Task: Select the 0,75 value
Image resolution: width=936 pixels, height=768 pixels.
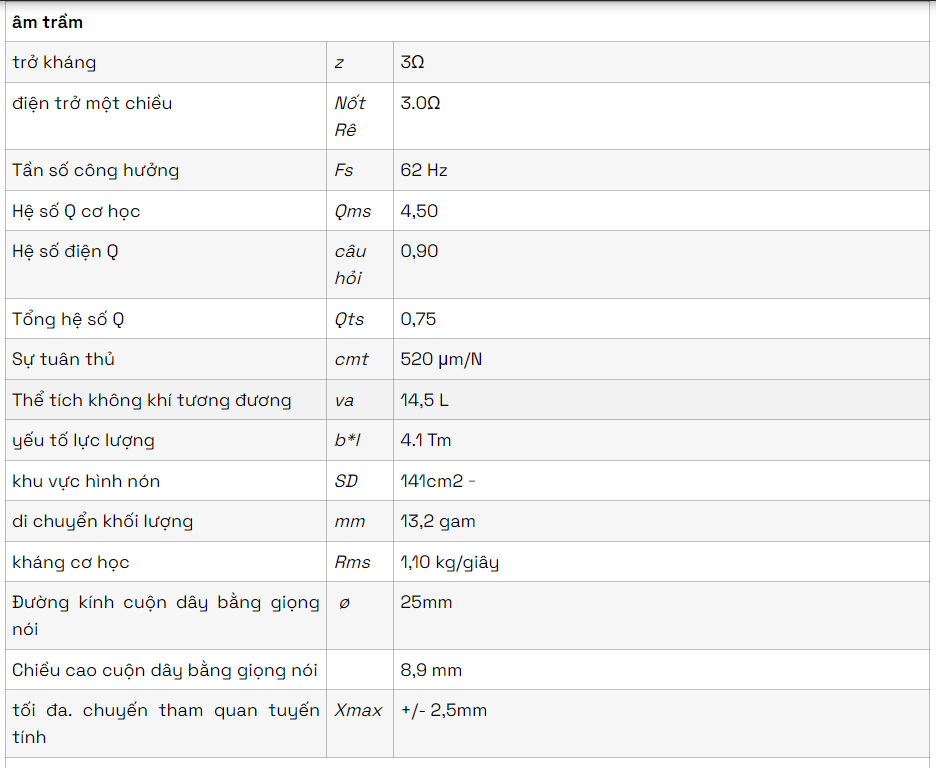Action: click(x=418, y=319)
